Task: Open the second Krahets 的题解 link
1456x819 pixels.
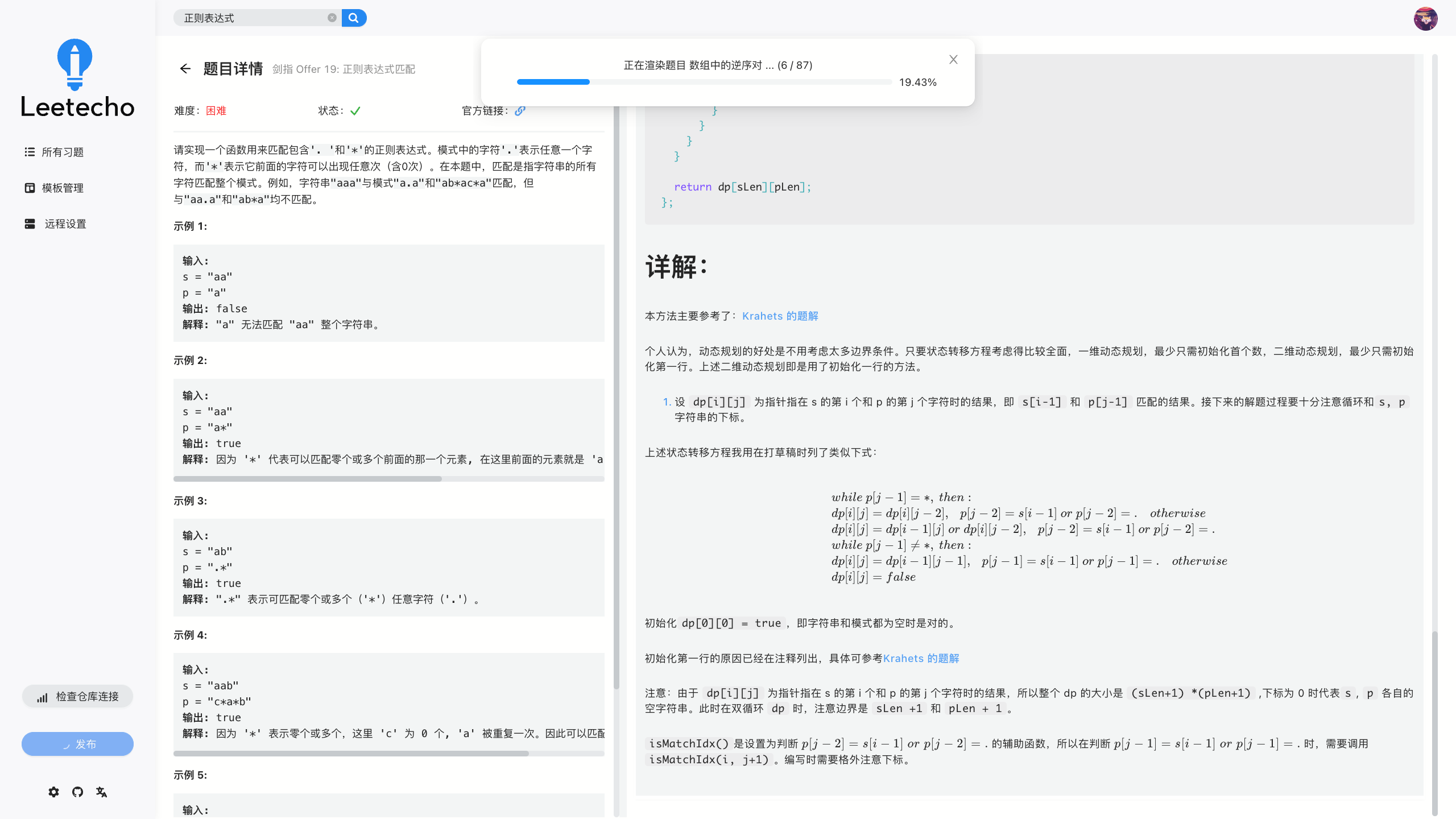Action: coord(921,659)
